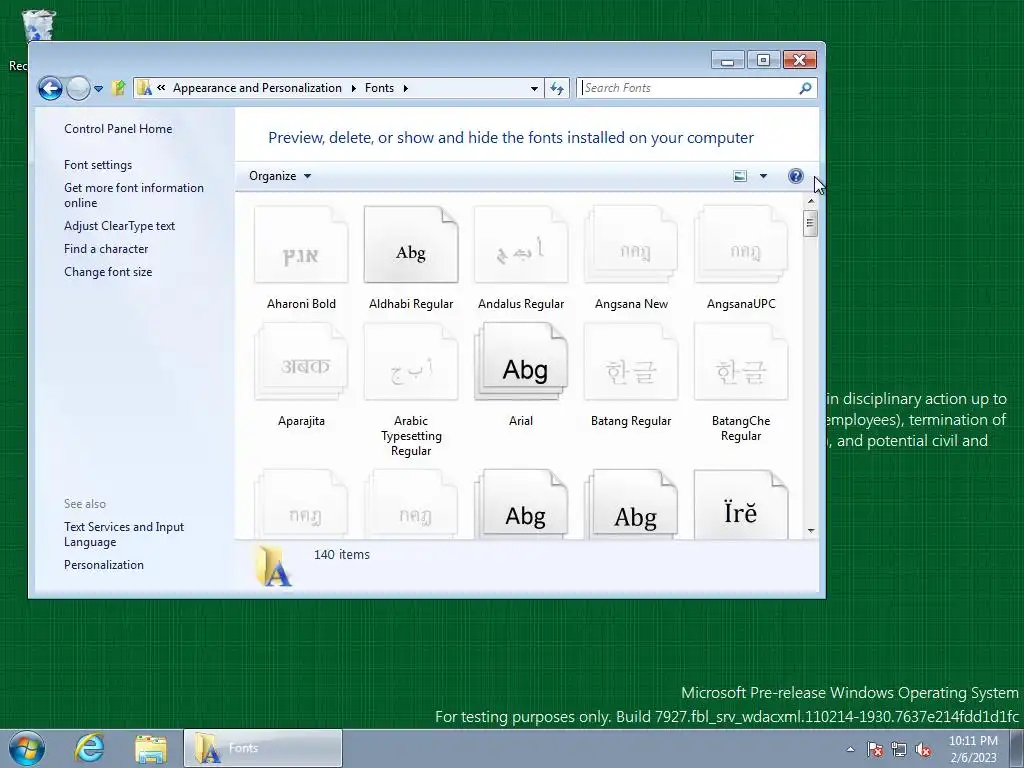Click the Action Center flag tray icon
This screenshot has width=1024, height=768.
875,749
